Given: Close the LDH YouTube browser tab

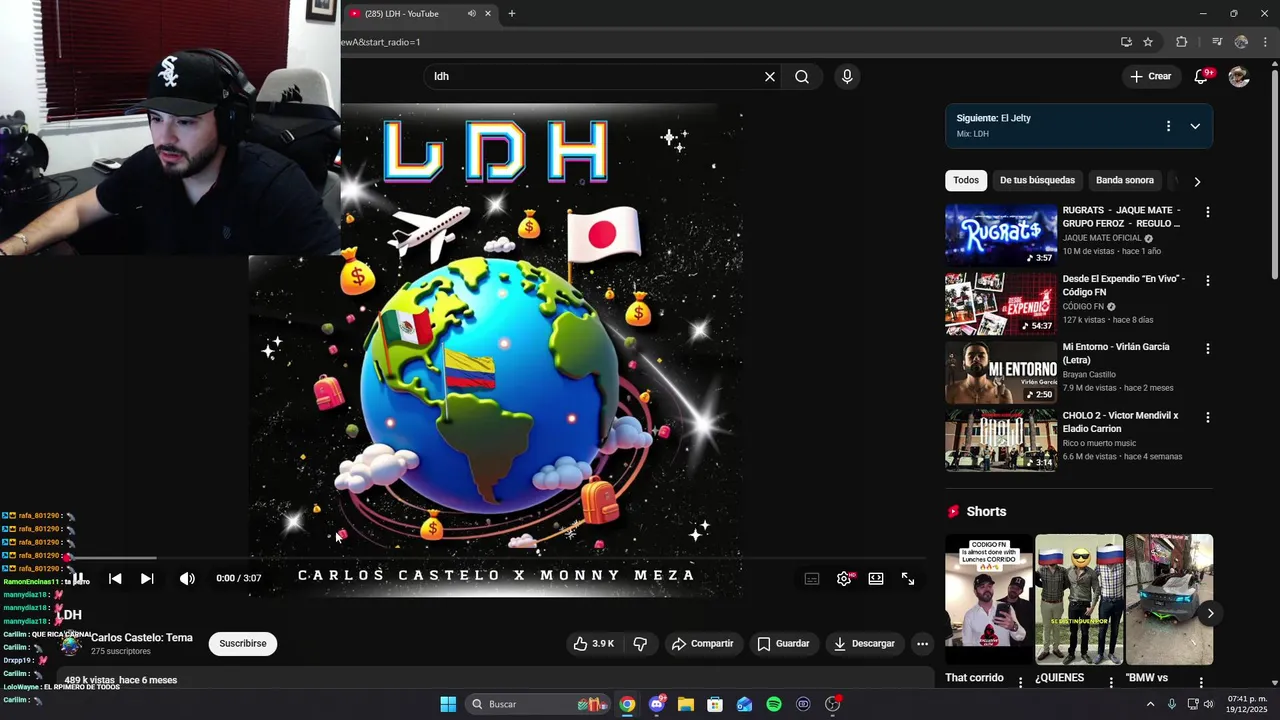Looking at the screenshot, I should click(x=488, y=14).
